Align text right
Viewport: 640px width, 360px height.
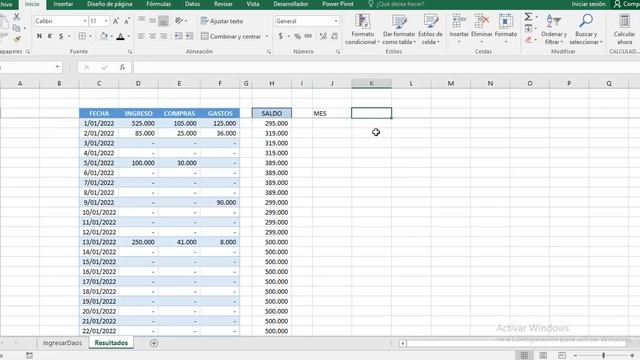click(163, 36)
